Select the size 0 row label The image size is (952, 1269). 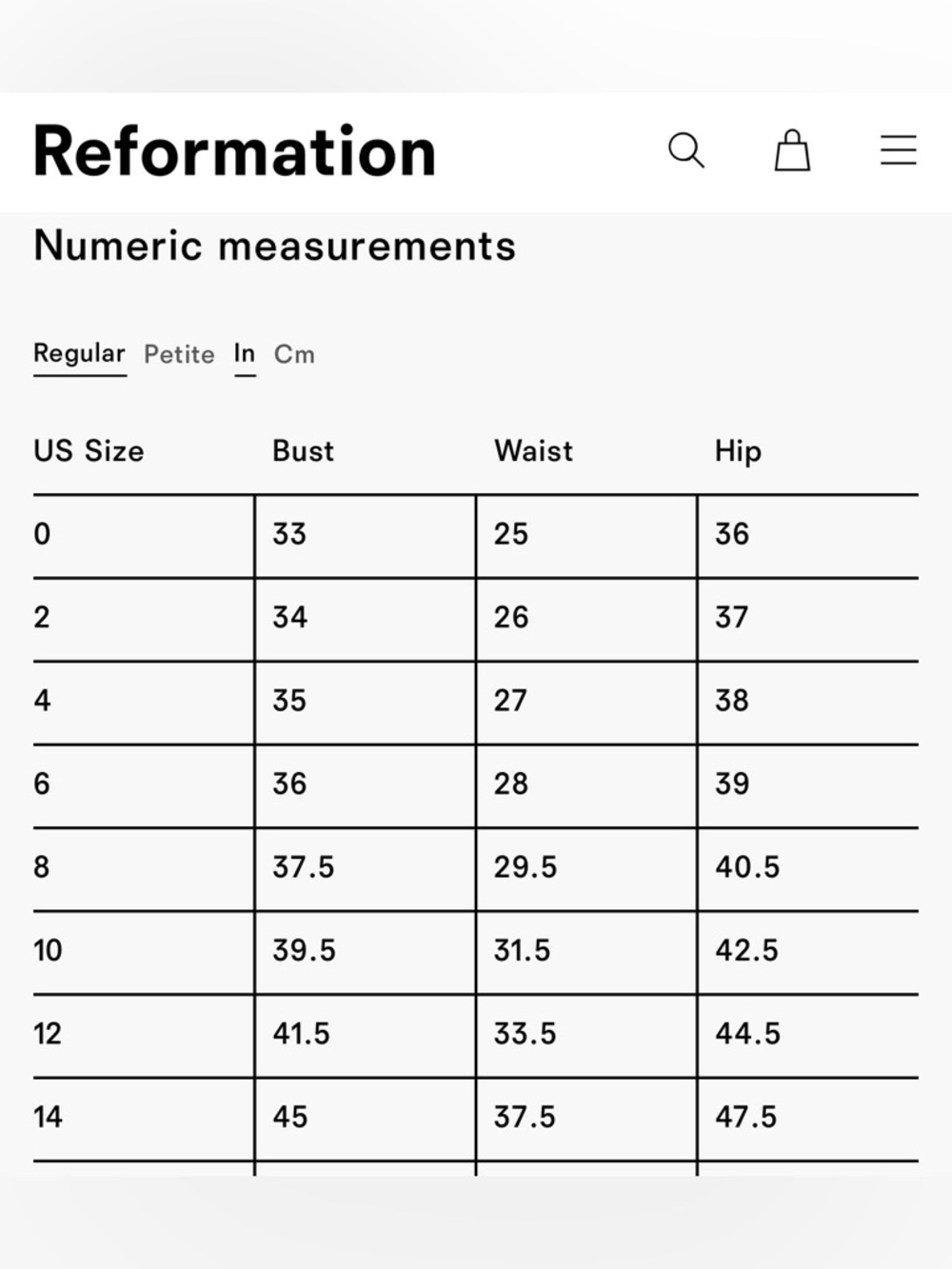(42, 534)
